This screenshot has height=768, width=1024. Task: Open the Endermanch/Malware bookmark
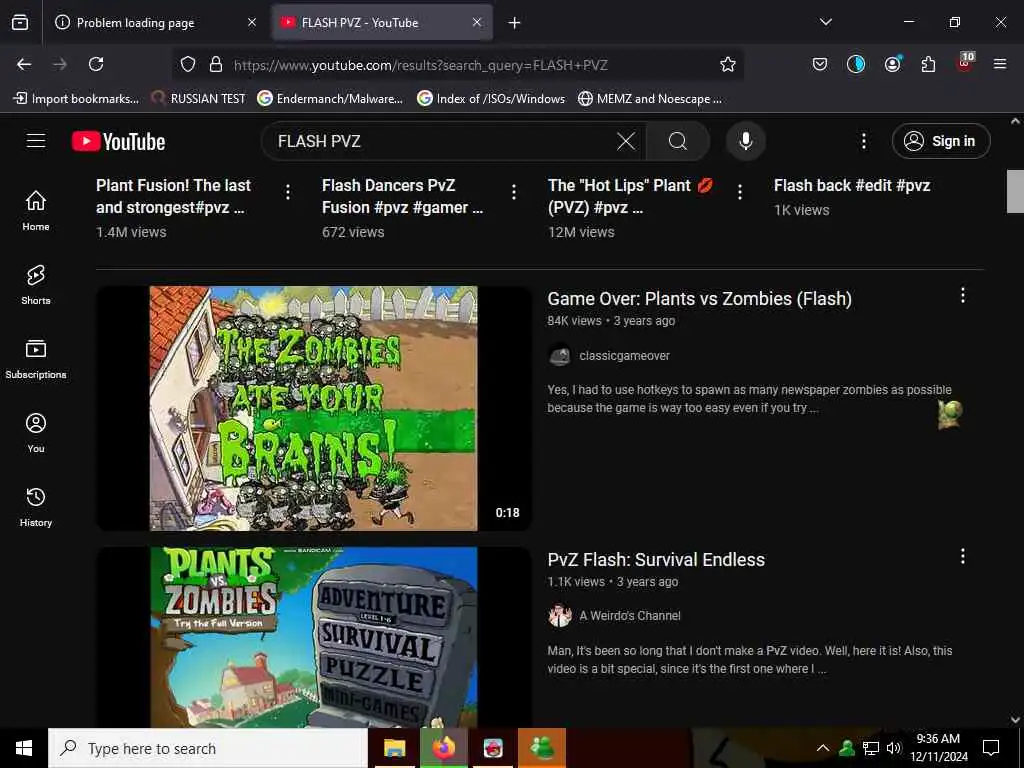point(330,99)
